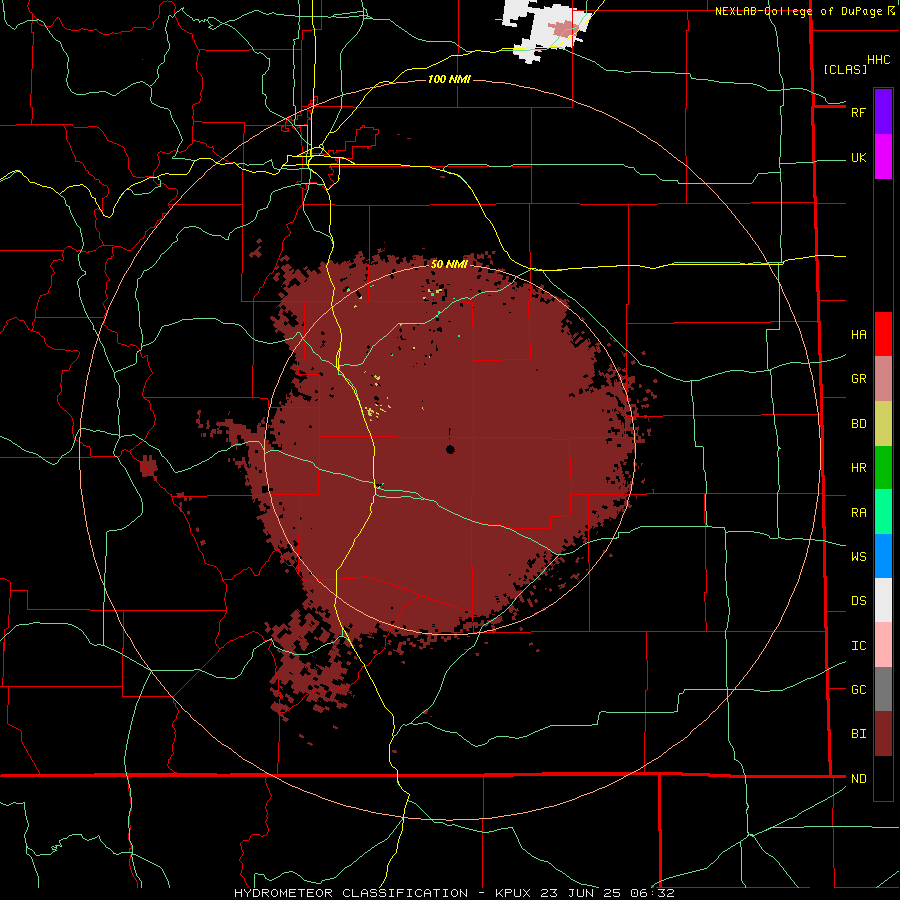Viewport: 900px width, 900px height.
Task: Click the BI dark-red legend swatch
Action: pos(883,734)
